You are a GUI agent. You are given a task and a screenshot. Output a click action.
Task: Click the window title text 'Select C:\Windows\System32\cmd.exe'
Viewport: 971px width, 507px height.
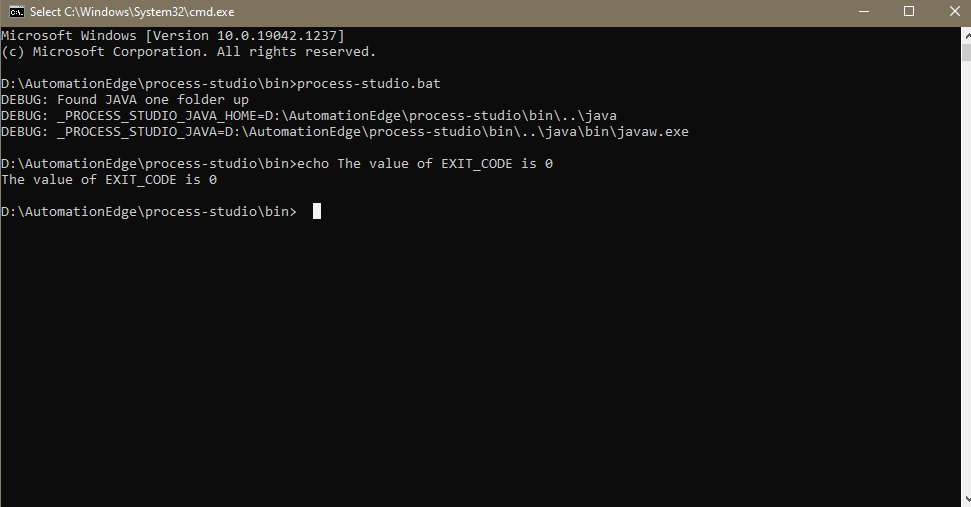click(x=132, y=12)
